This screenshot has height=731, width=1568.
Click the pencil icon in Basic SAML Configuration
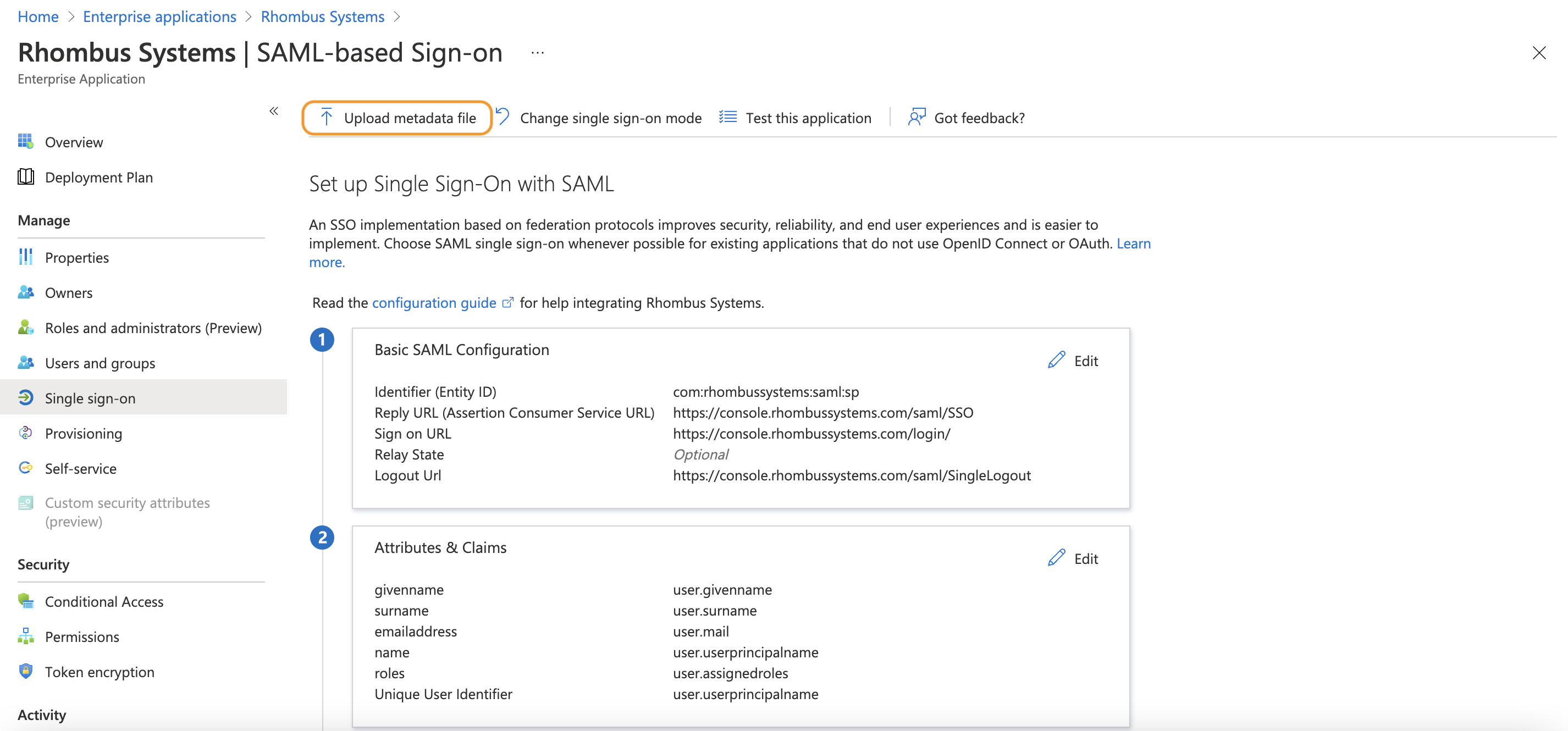point(1057,359)
